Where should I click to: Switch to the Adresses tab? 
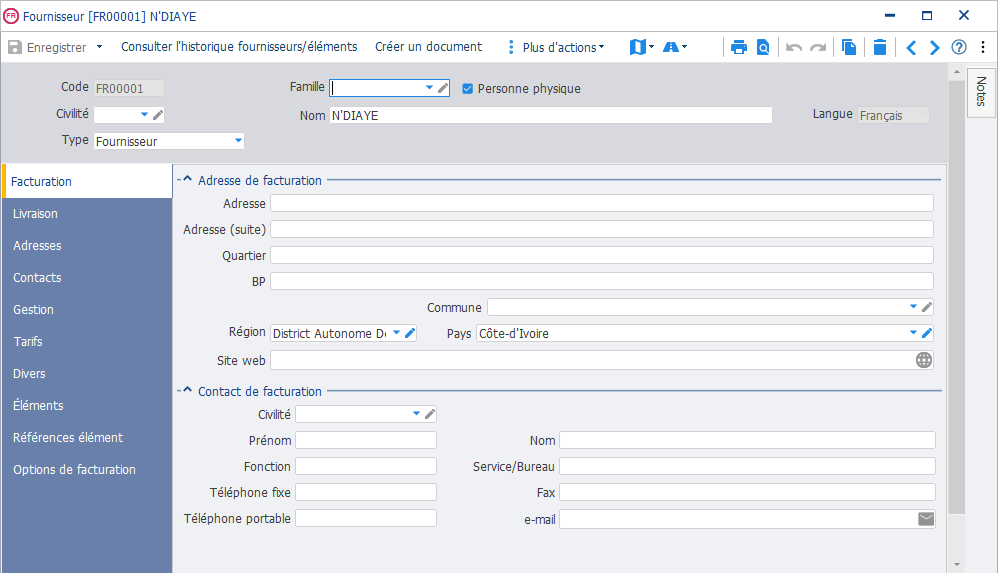click(x=87, y=246)
